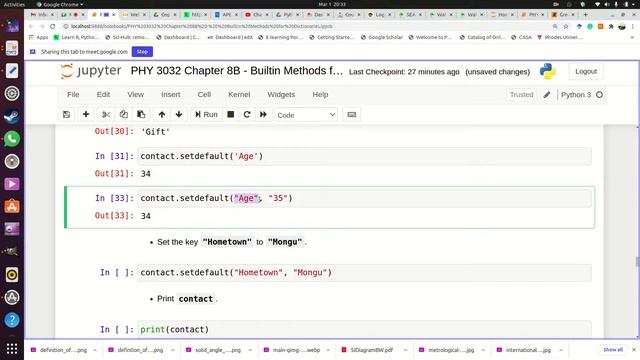
Task: Cut selected cells with scissors icon
Action: [106, 115]
